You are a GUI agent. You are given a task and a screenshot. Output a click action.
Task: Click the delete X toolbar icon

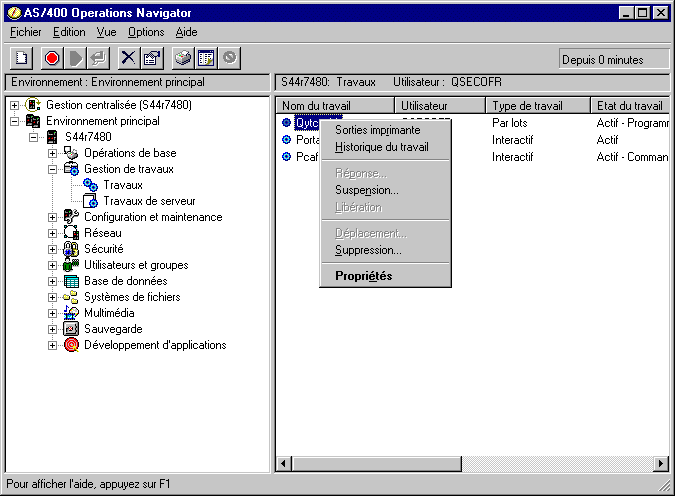pos(128,58)
